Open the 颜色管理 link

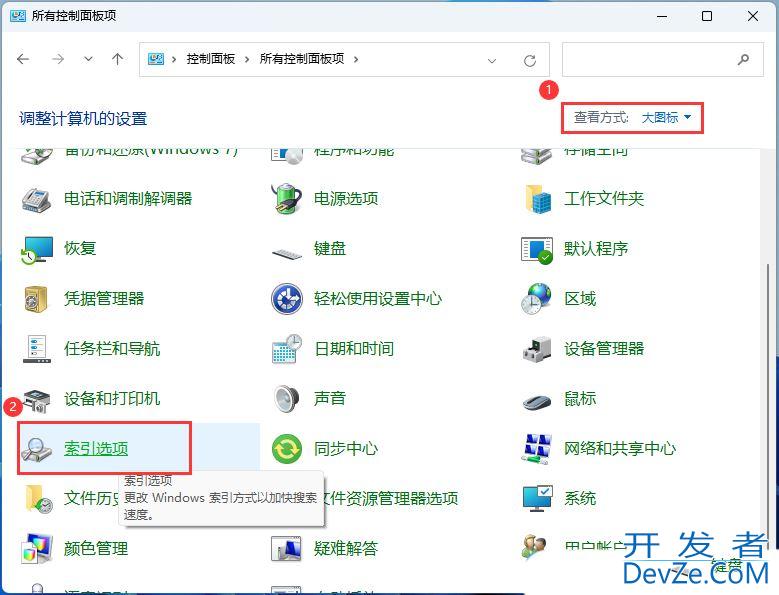pos(96,549)
